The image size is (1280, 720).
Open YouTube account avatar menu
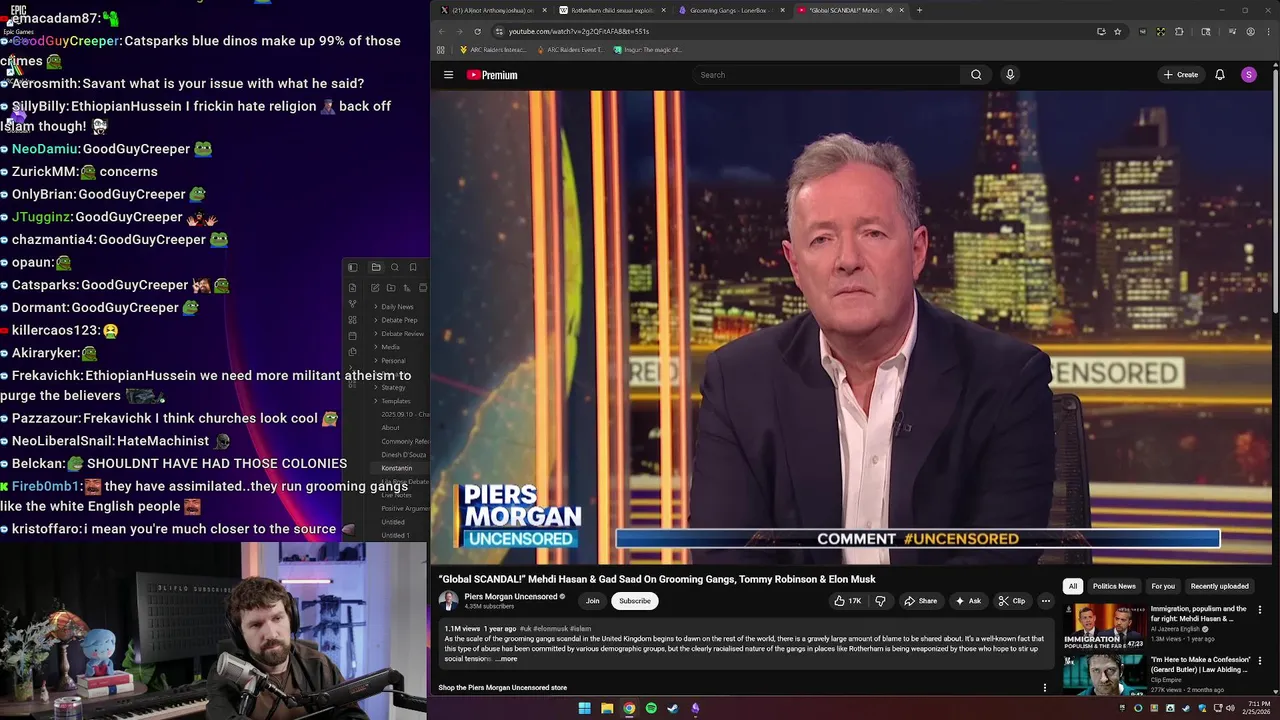tap(1249, 75)
